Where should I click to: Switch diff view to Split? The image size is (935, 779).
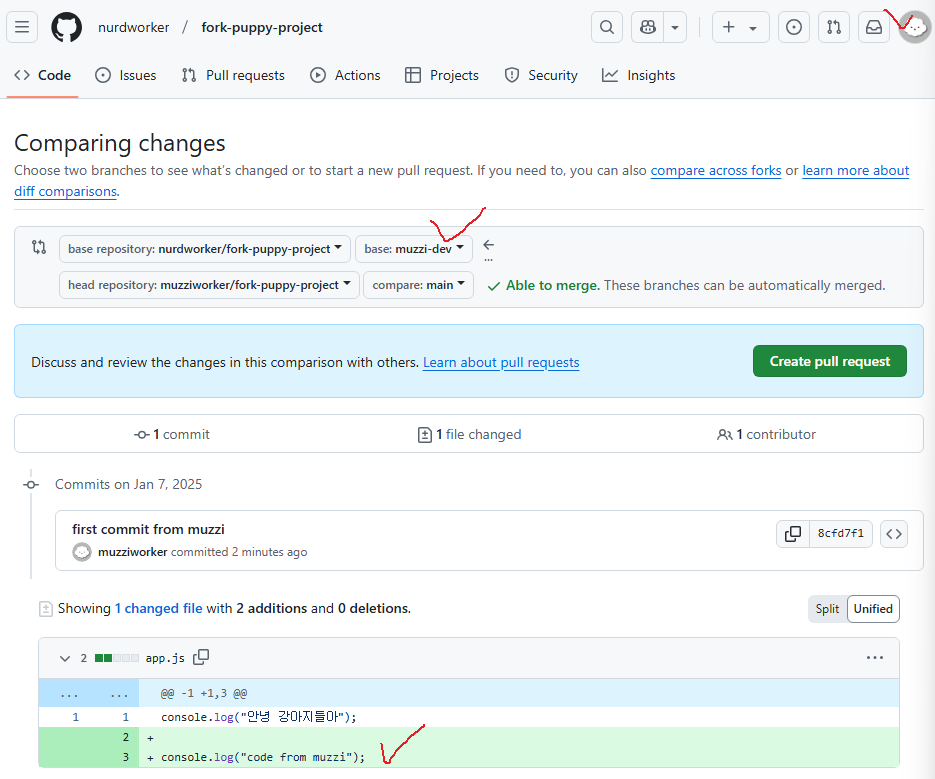click(827, 609)
